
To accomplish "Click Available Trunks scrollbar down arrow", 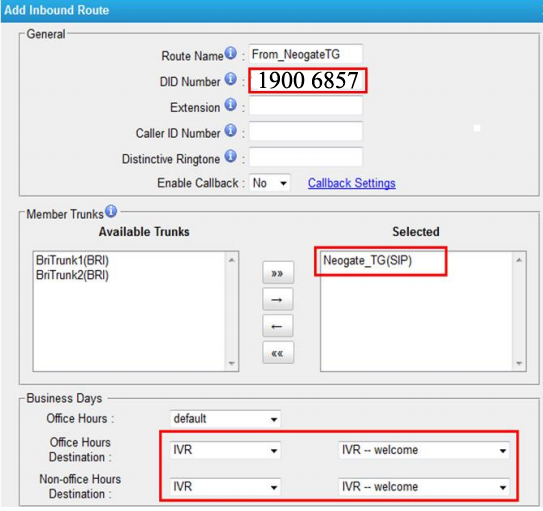I will 232,363.
